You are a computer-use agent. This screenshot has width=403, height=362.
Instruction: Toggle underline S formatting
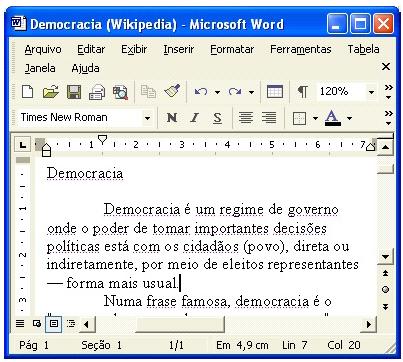217,117
